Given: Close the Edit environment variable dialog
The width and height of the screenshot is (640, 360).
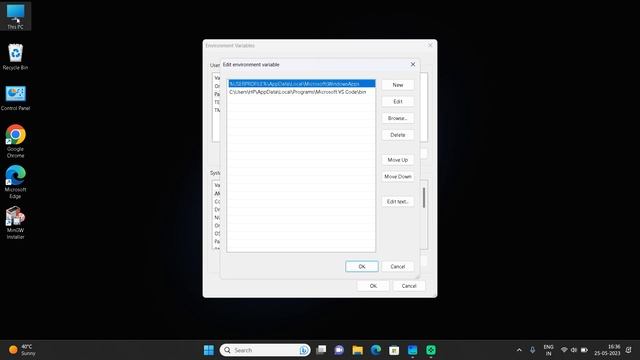Looking at the screenshot, I should point(413,64).
